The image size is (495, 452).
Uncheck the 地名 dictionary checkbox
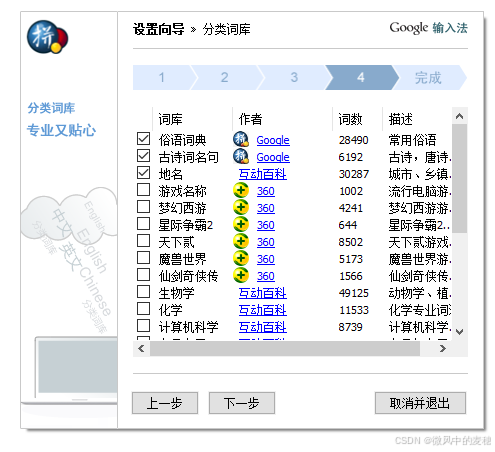tap(143, 173)
